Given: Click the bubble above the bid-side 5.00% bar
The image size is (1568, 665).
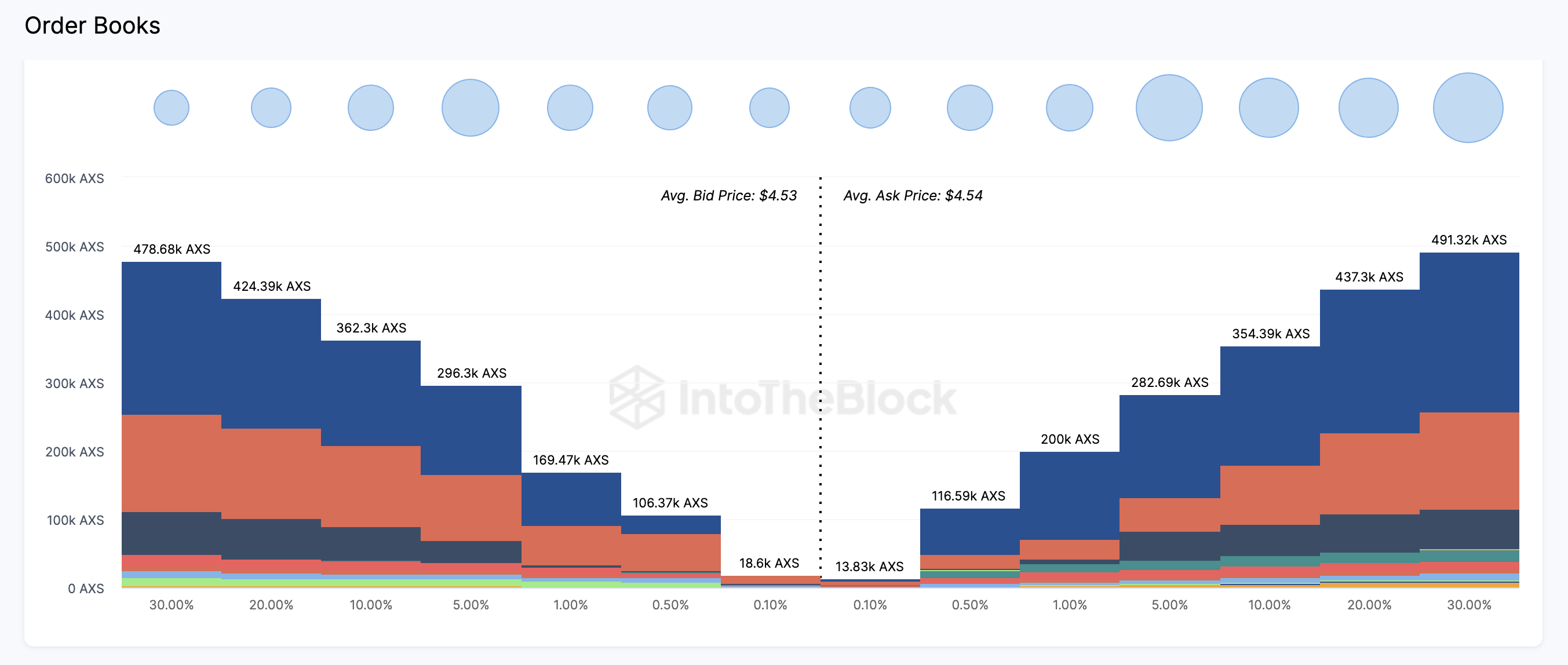Looking at the screenshot, I should (x=470, y=108).
